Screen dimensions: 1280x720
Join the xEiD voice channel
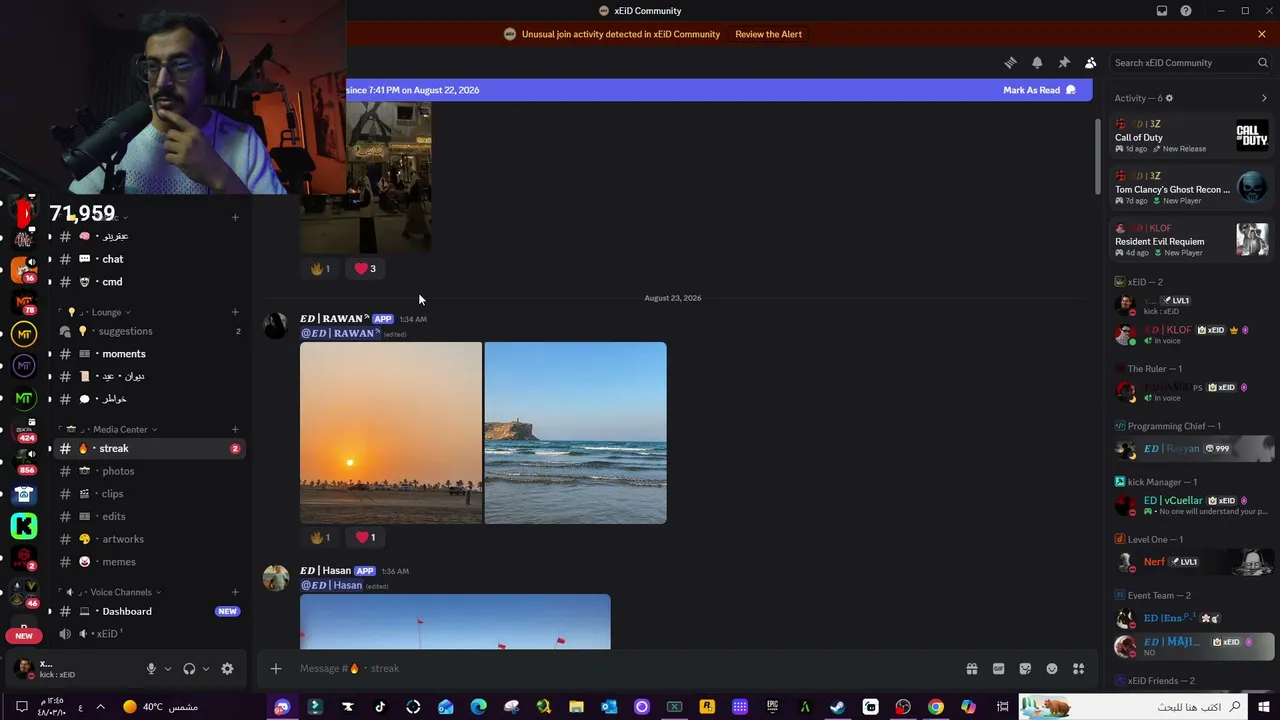click(149, 634)
